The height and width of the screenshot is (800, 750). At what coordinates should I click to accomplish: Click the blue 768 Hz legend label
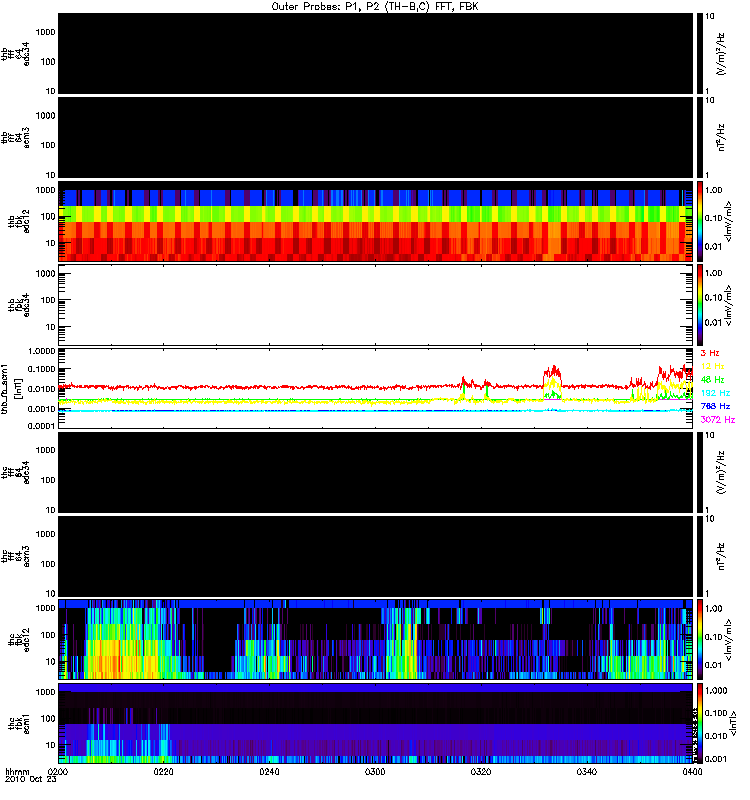715,406
